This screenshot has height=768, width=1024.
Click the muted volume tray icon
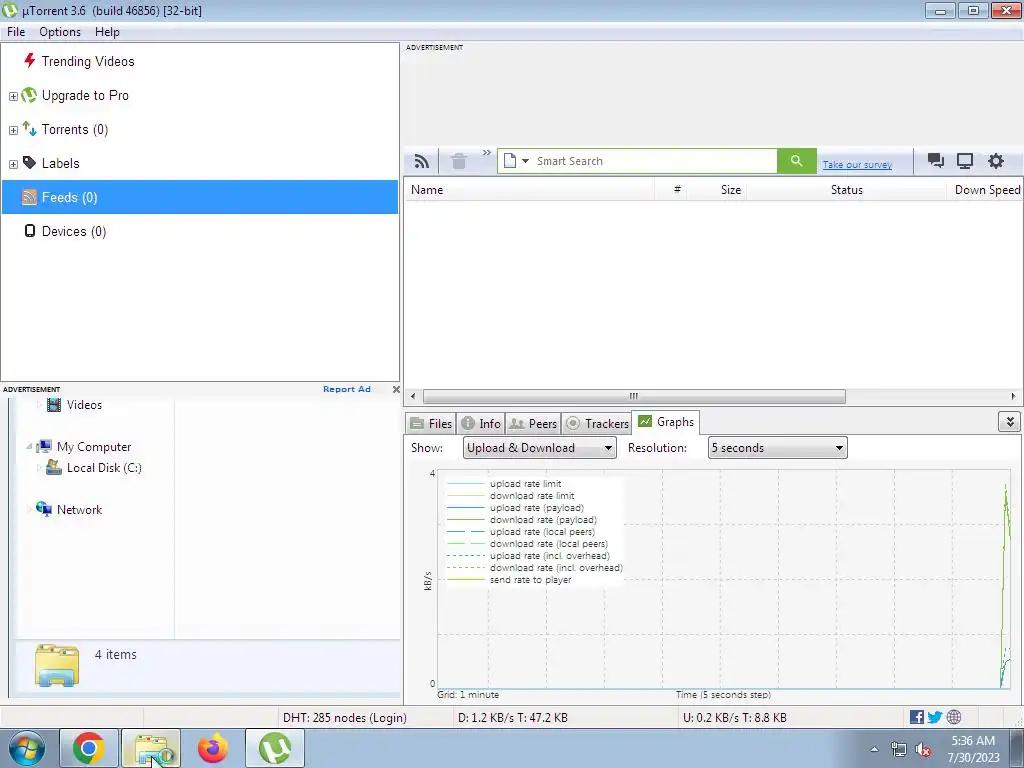tap(923, 750)
